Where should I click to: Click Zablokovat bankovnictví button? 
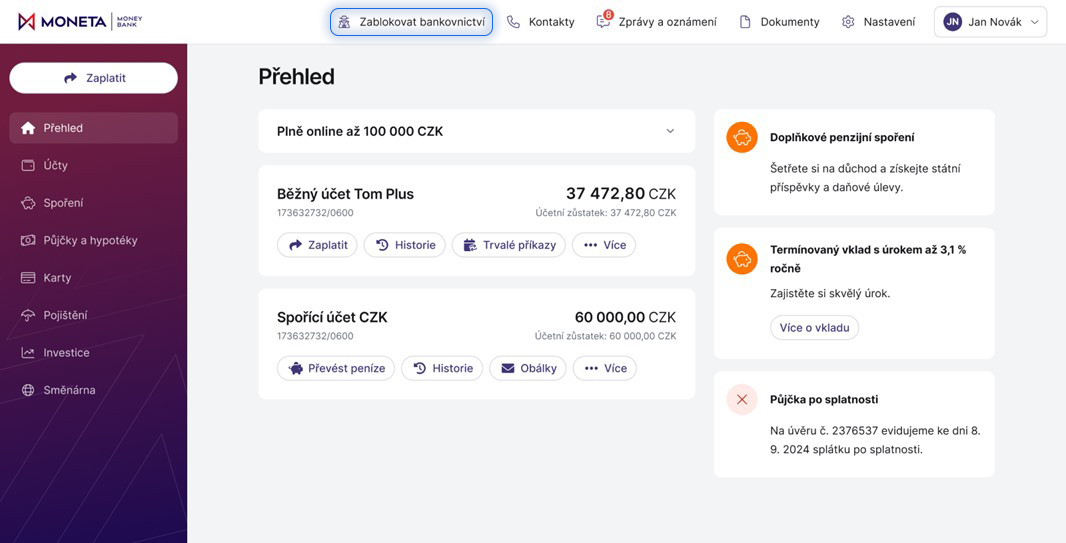[x=411, y=22]
